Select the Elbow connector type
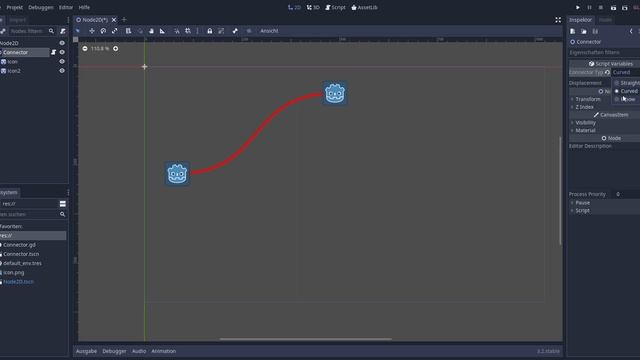The image size is (640, 360). click(627, 99)
